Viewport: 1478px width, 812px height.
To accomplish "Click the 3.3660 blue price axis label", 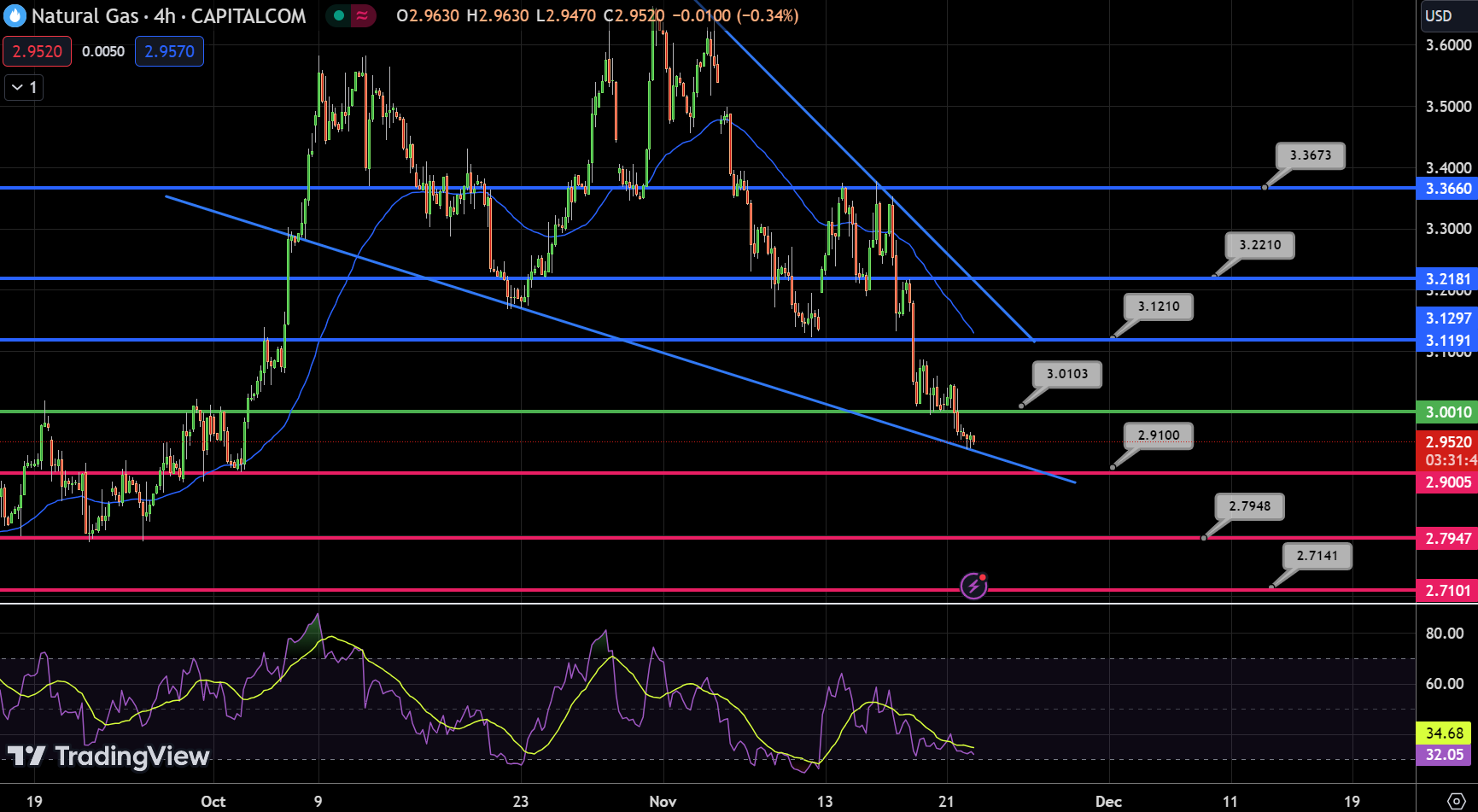I will [x=1447, y=188].
